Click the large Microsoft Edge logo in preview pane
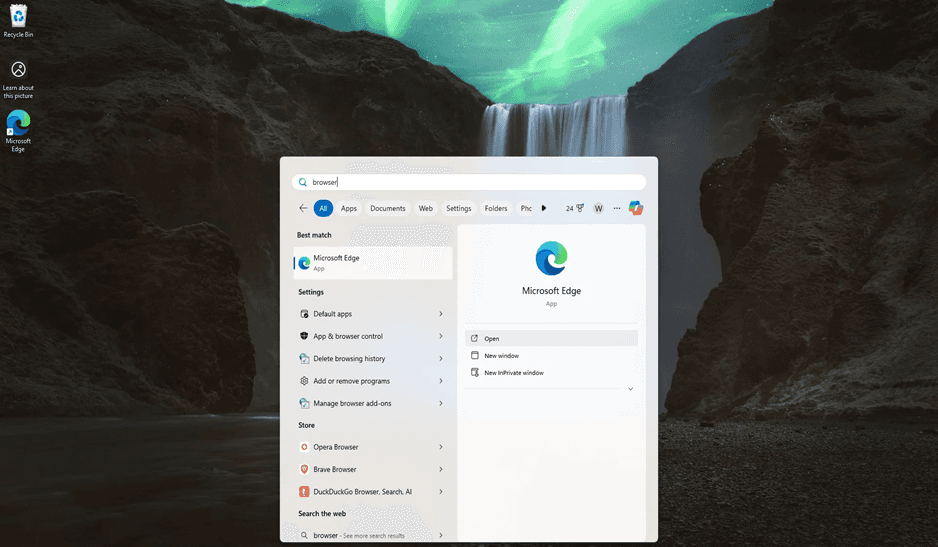This screenshot has height=547, width=938. pyautogui.click(x=551, y=259)
